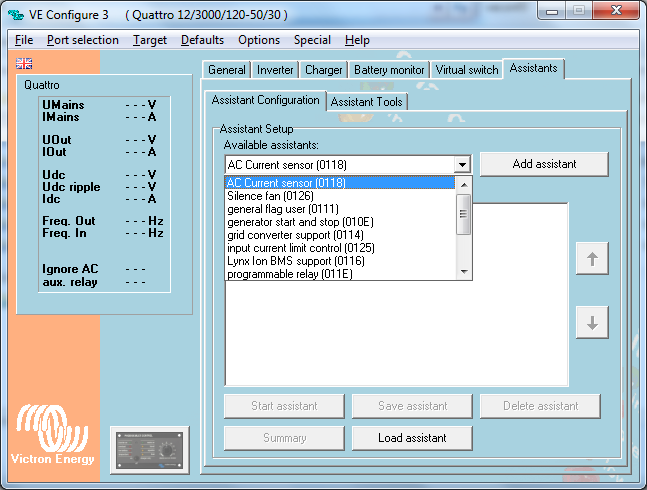Switch to the General tab

coord(227,70)
